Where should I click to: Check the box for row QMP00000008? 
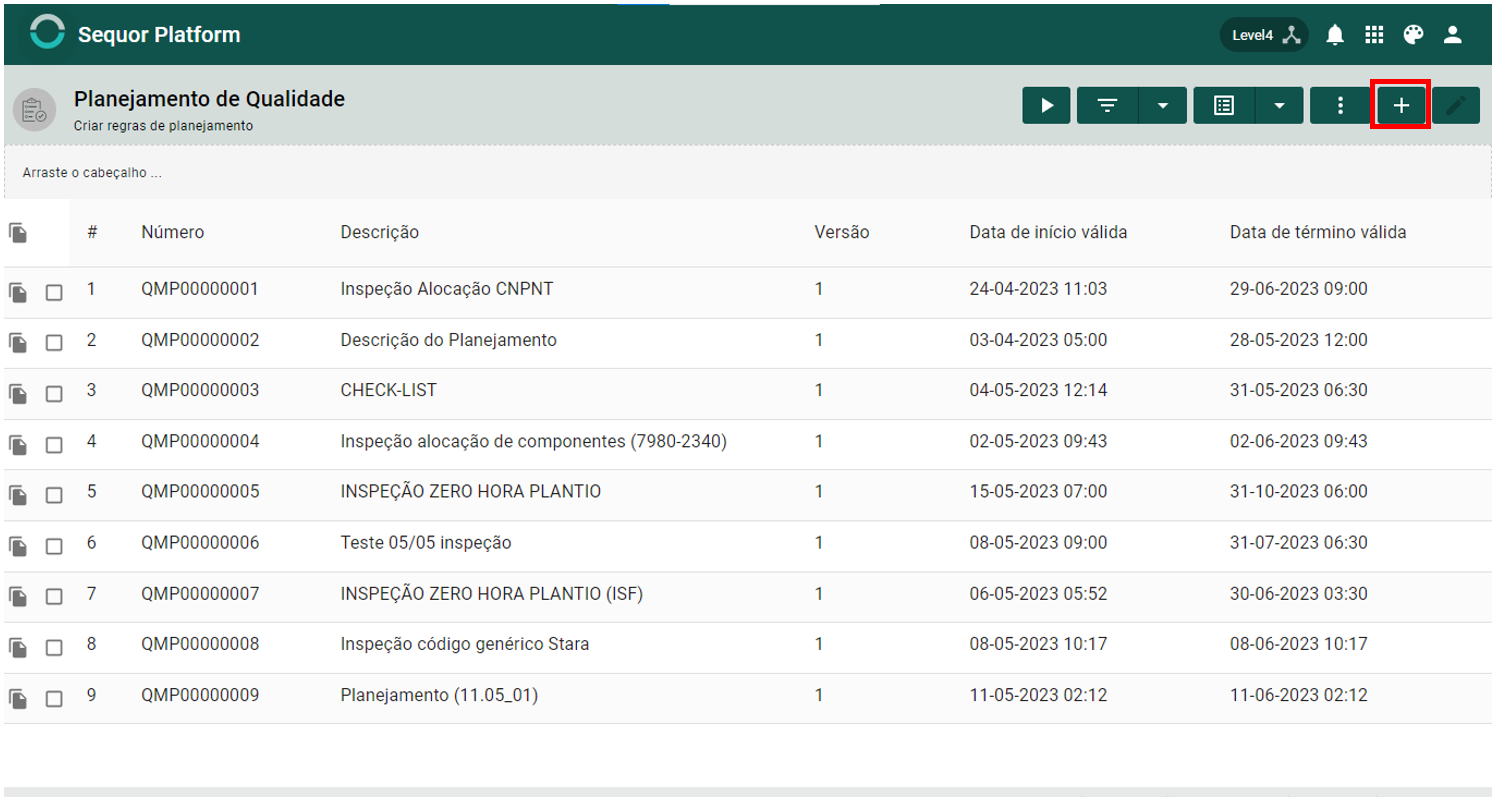point(54,647)
